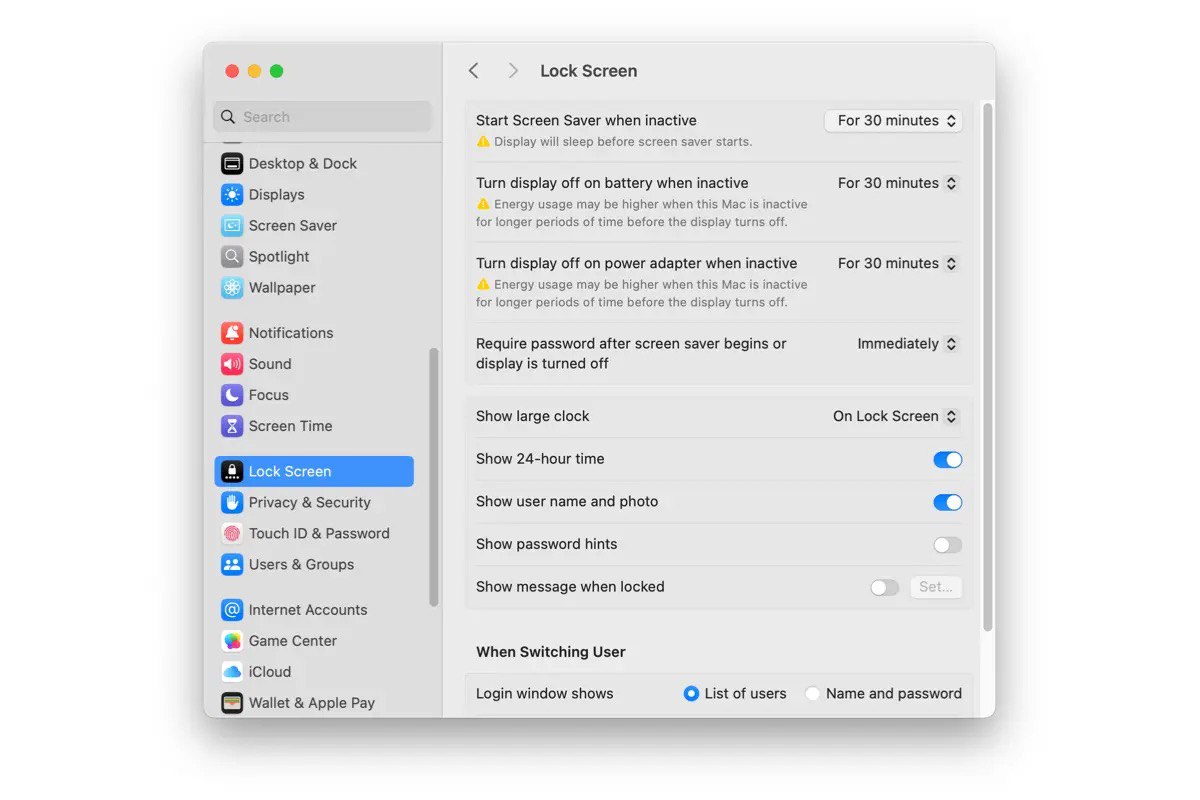Open Users & Groups label
Image resolution: width=1200 pixels, height=800 pixels.
pos(302,565)
